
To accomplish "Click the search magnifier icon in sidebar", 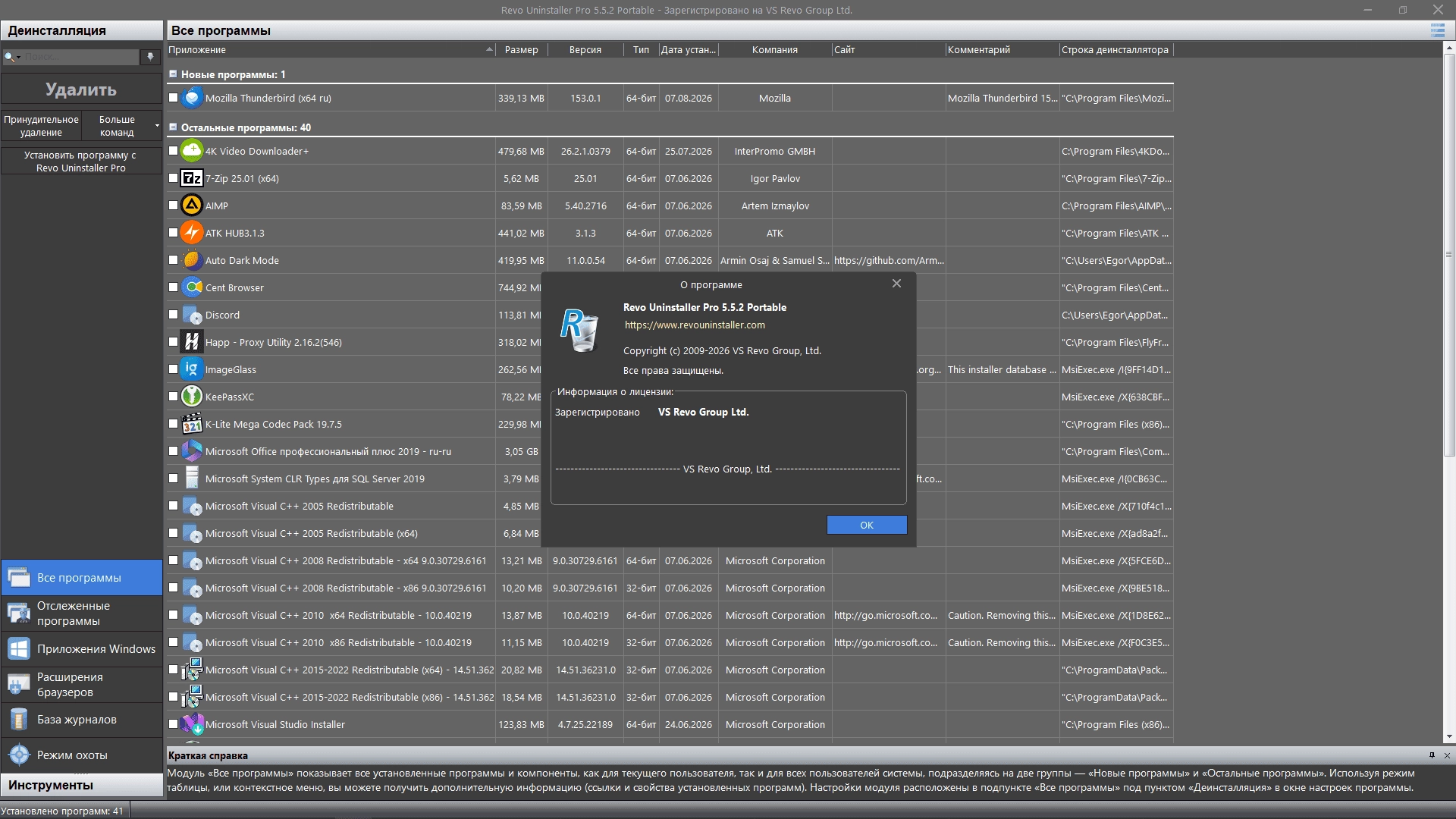I will tap(10, 57).
